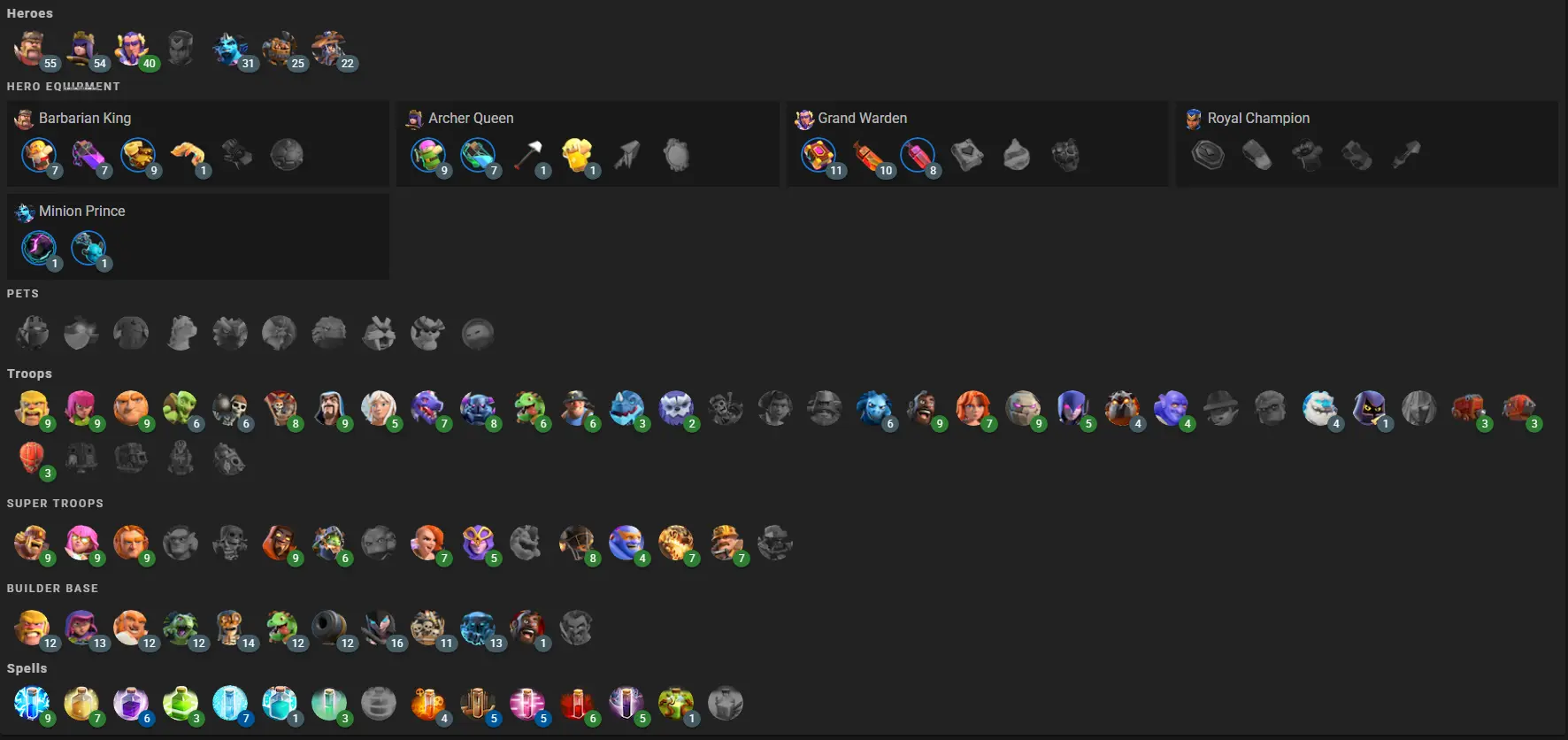Click the Cannon Cart builder base icon
1568x740 pixels.
(x=329, y=628)
